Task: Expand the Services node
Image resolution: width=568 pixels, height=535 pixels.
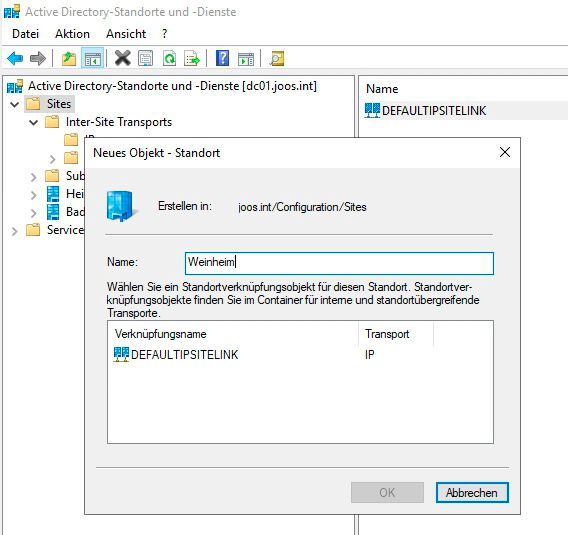Action: tap(14, 231)
